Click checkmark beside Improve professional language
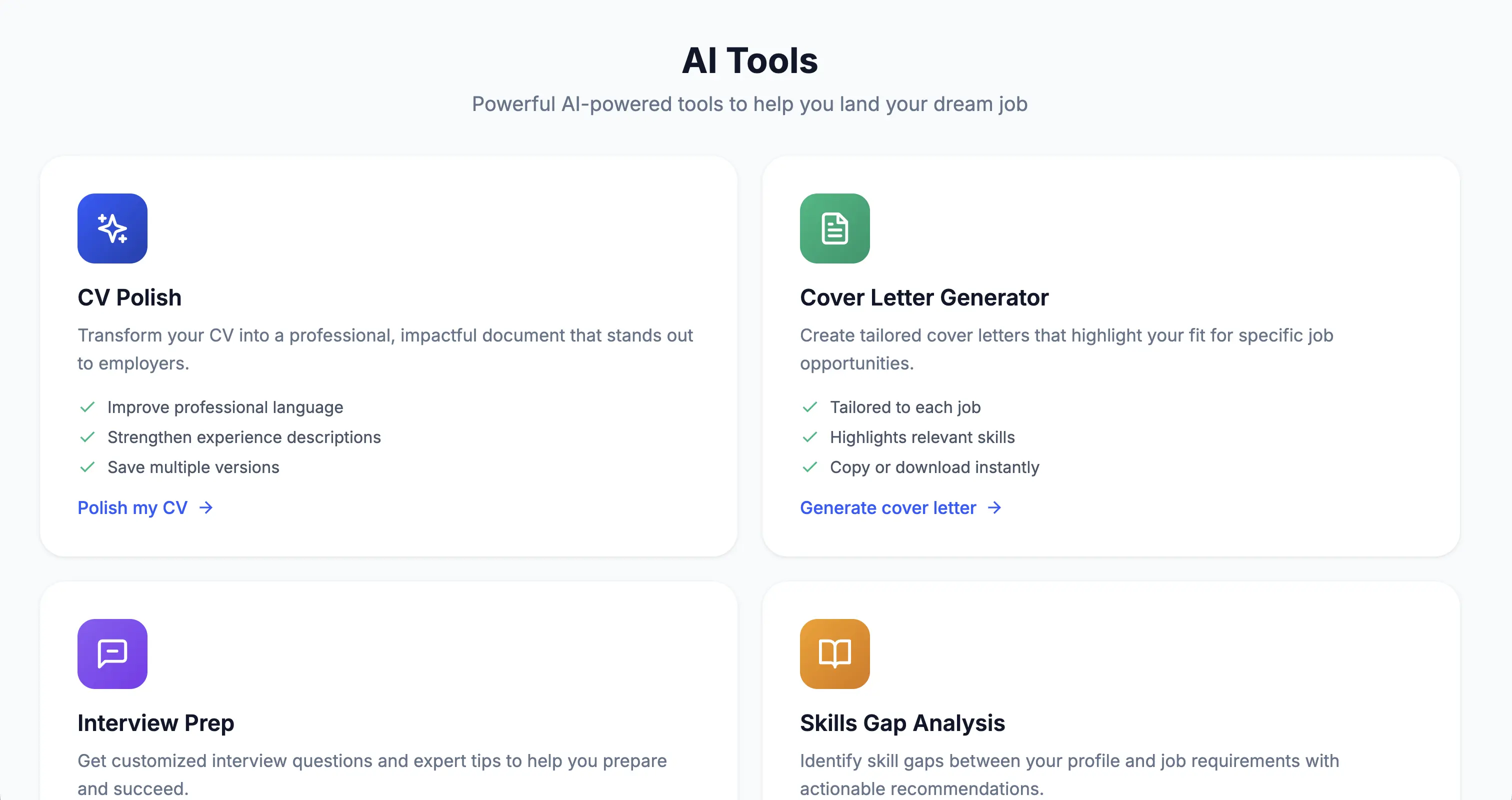 point(87,407)
